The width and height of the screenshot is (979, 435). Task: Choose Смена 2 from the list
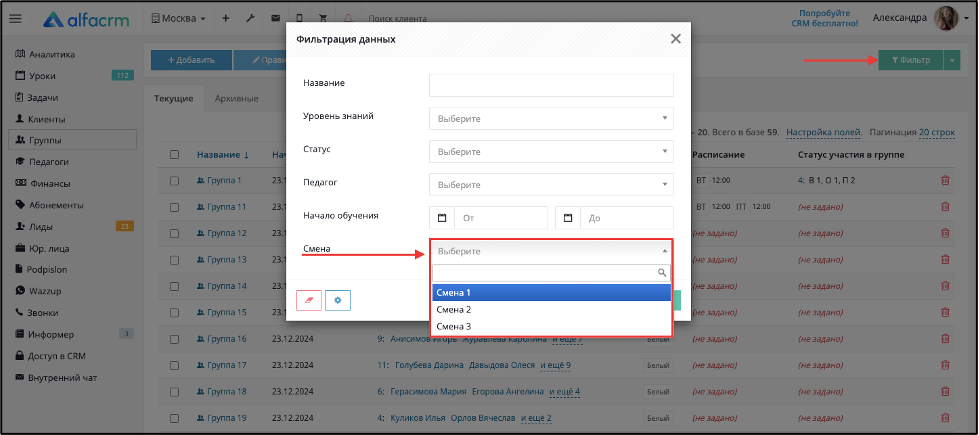551,310
